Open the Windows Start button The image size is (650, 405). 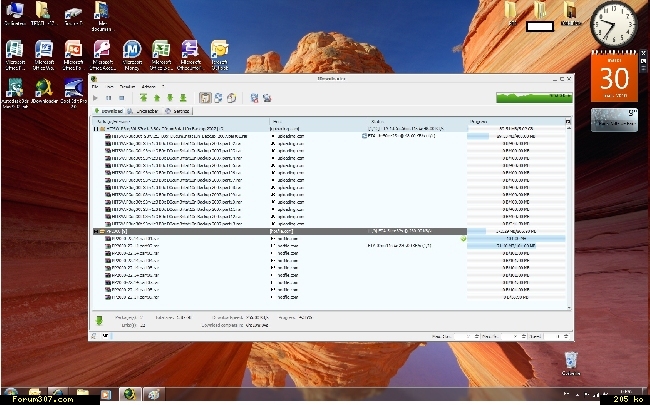[11, 393]
